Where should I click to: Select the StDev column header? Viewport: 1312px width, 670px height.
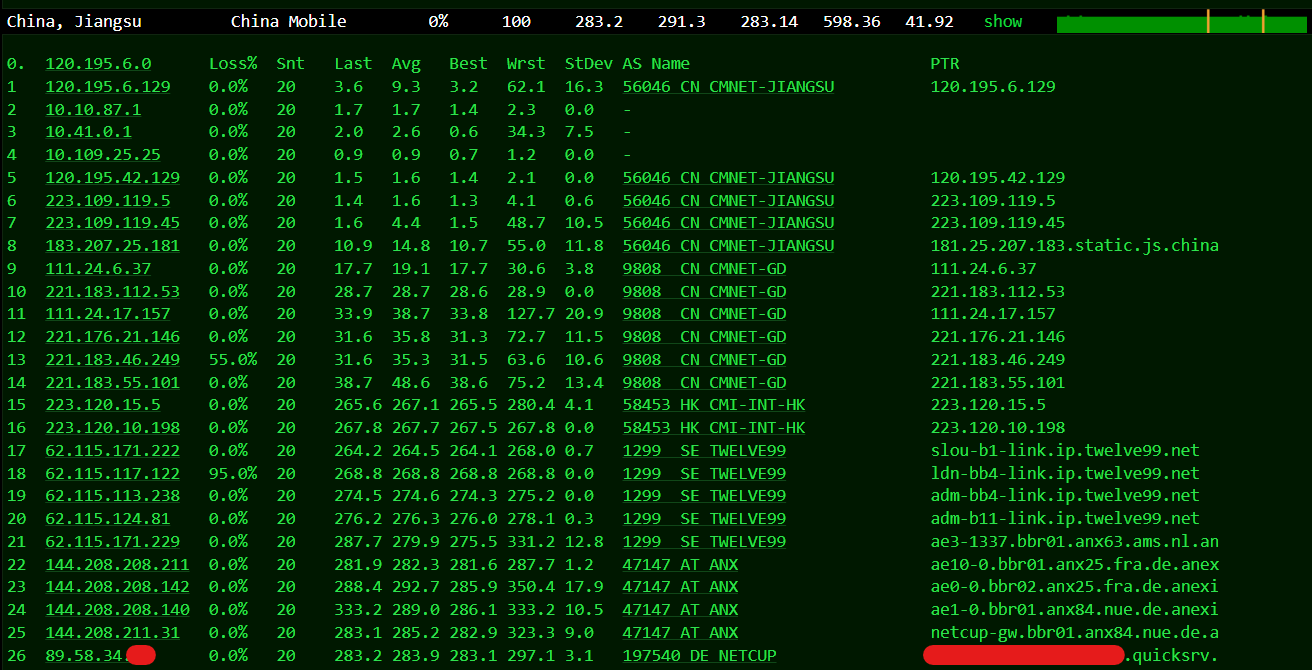pos(589,64)
